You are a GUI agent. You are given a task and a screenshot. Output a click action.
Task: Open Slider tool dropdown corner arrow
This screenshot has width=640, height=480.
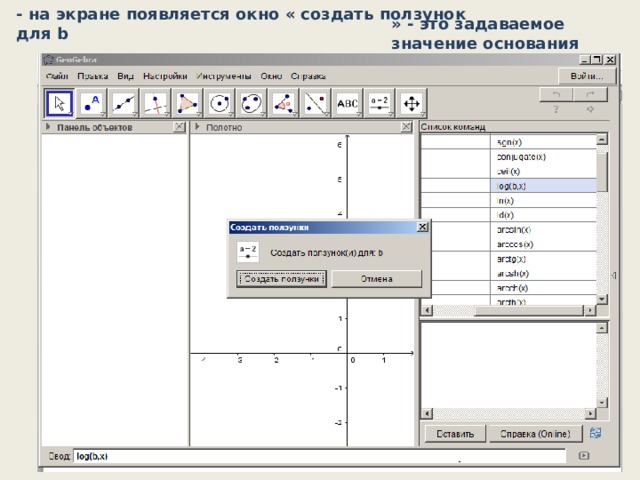391,114
